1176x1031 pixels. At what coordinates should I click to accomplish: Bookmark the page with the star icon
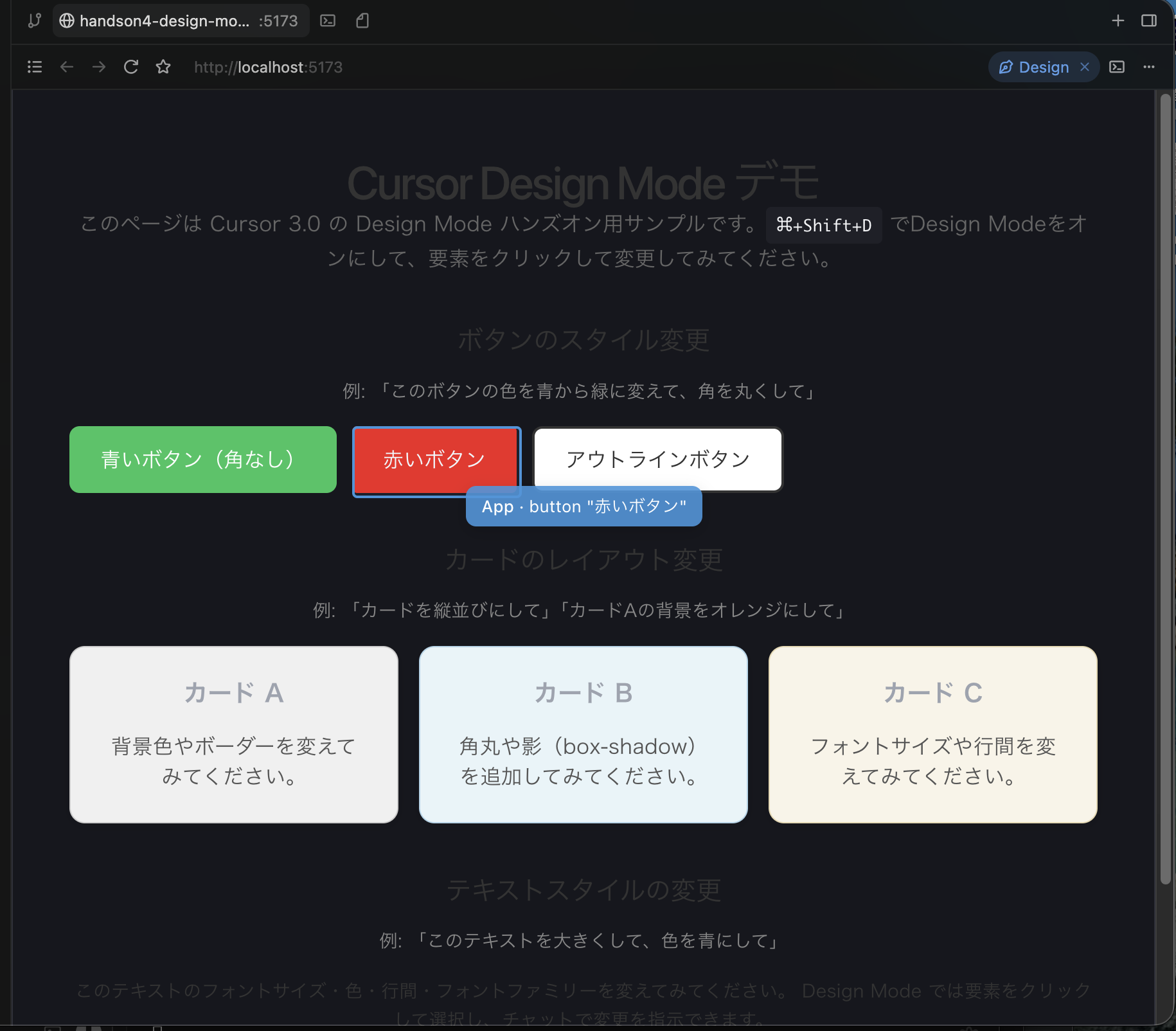point(163,67)
